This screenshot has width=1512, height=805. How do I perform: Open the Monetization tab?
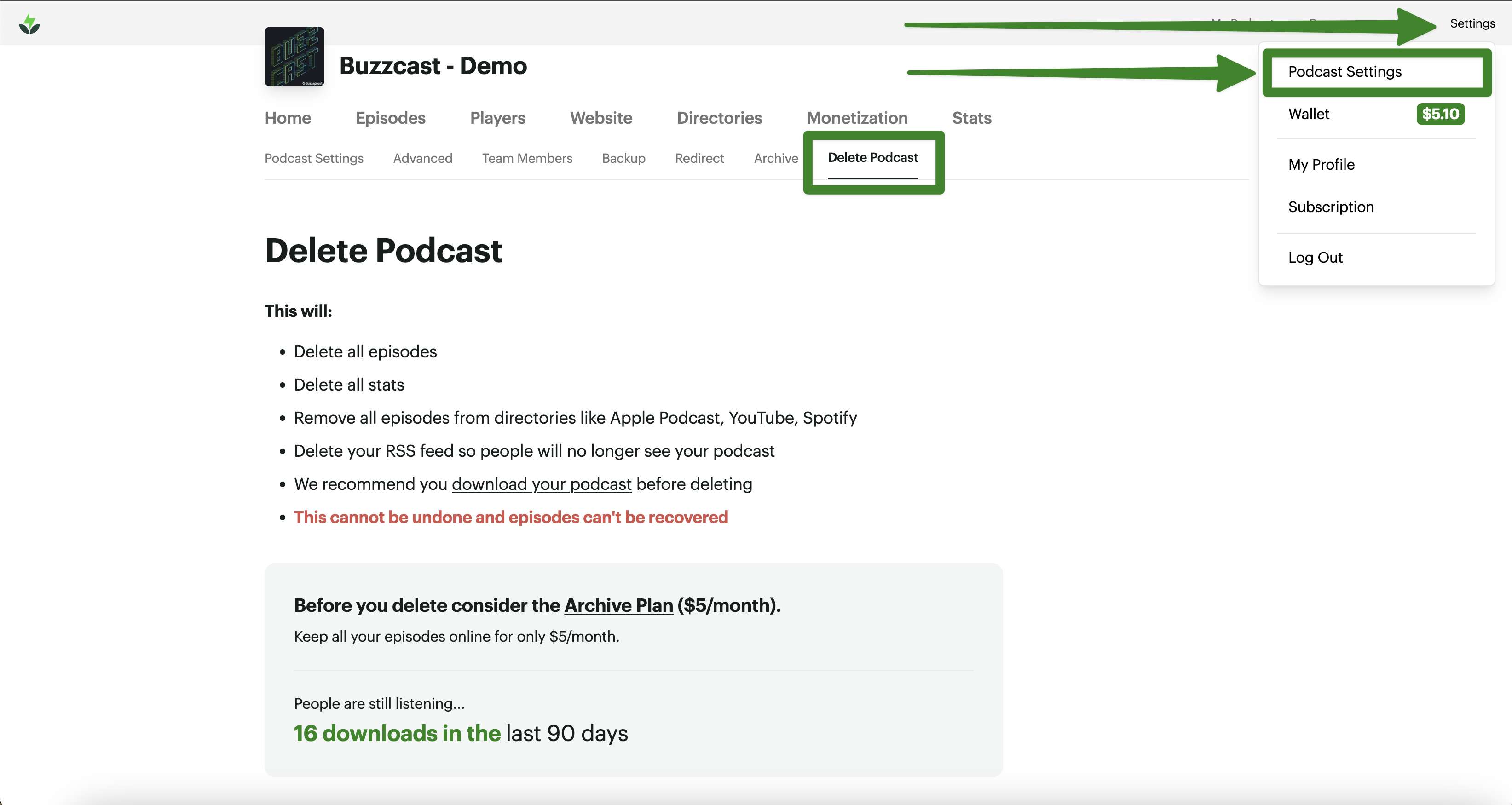pyautogui.click(x=857, y=118)
